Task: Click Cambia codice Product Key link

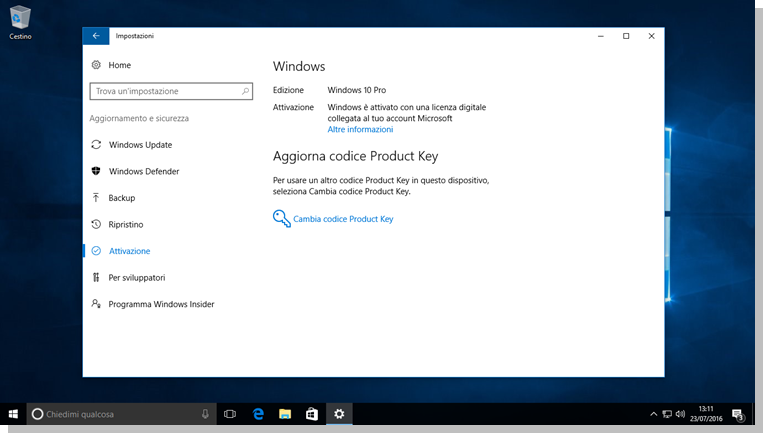Action: [x=343, y=219]
